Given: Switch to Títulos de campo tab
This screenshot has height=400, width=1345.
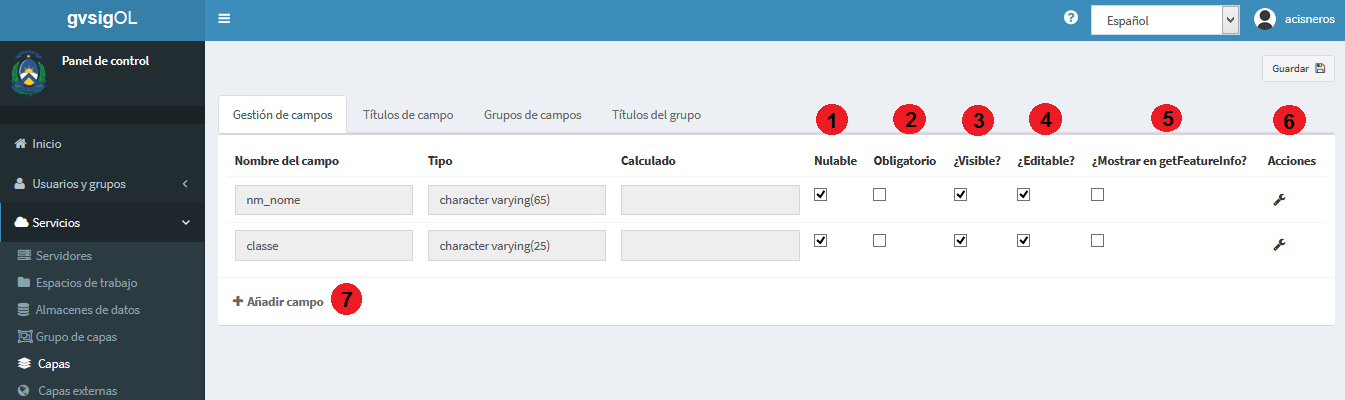Looking at the screenshot, I should click(408, 115).
